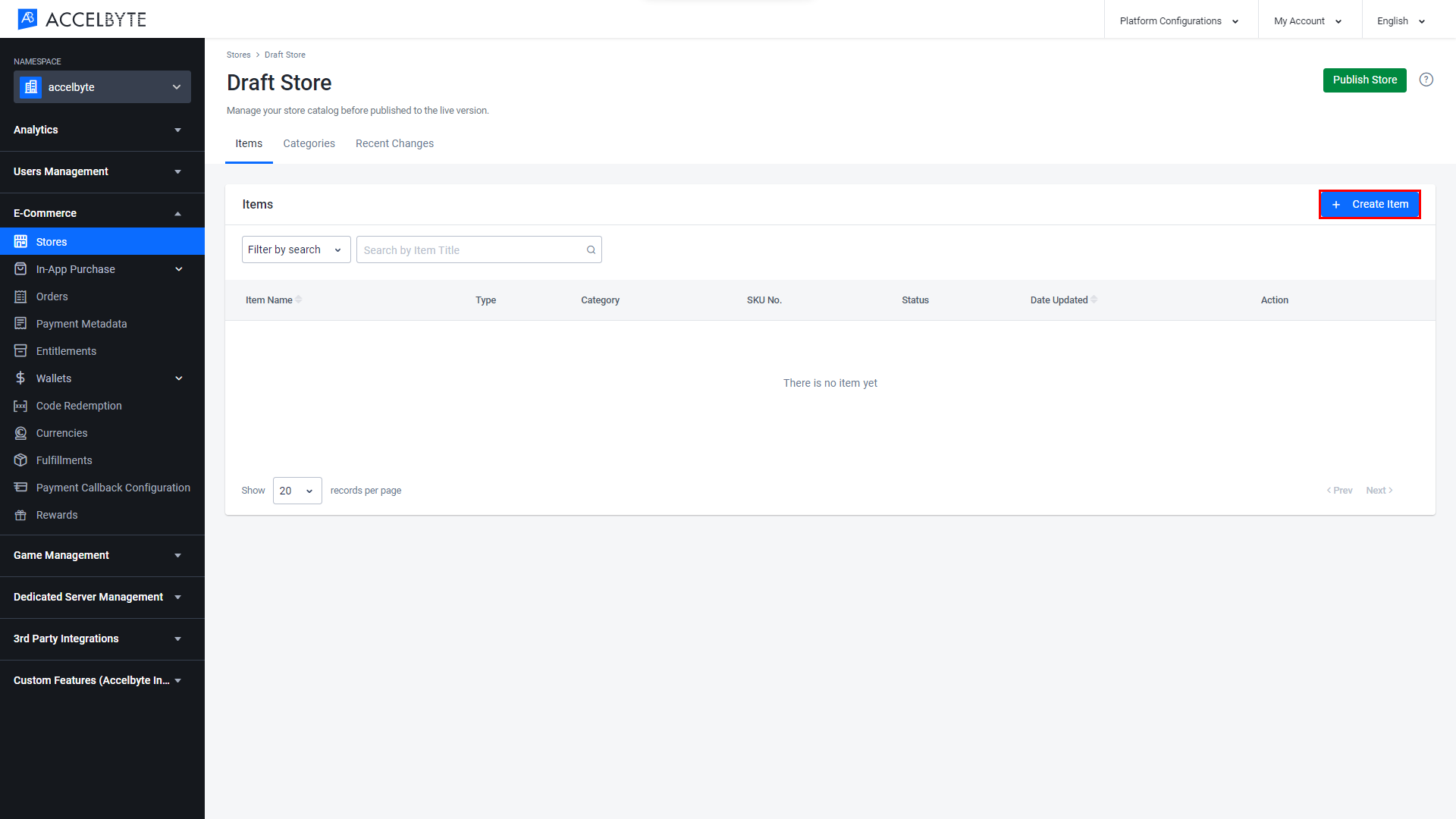Viewport: 1456px width, 819px height.
Task: Click the search magnifier icon
Action: click(x=591, y=250)
